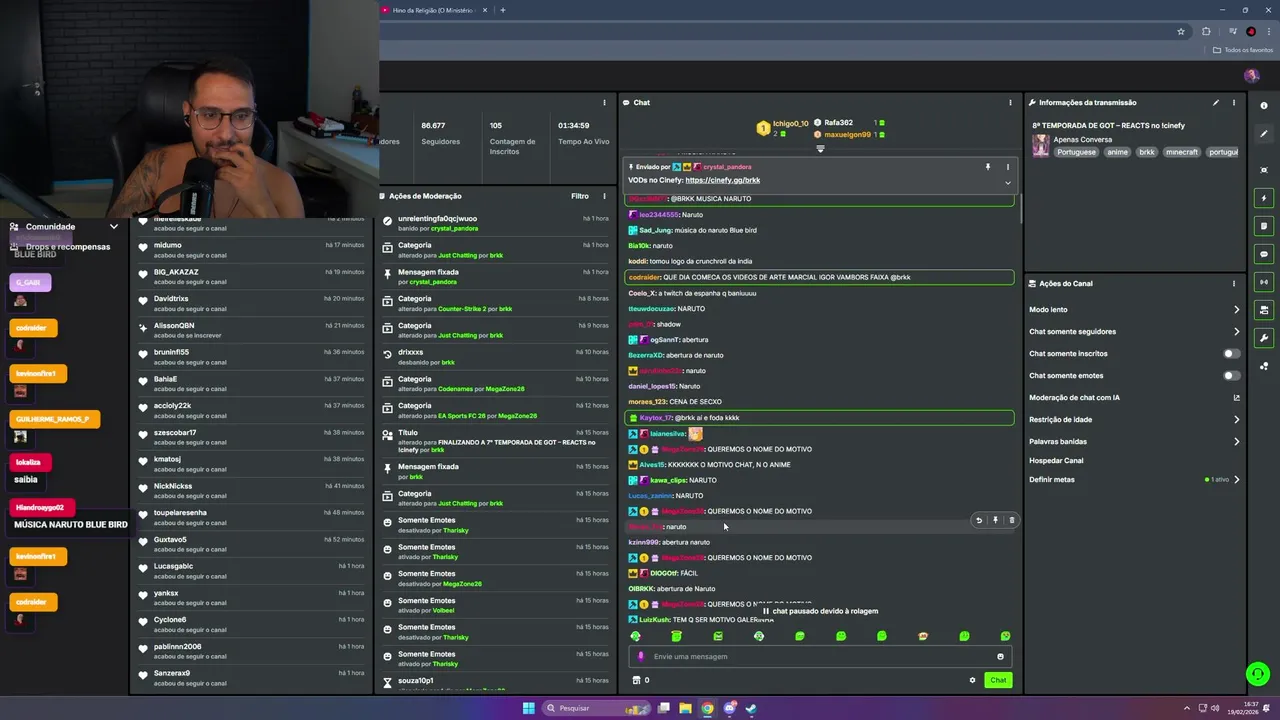Open the cinefy.gg/brkk link in pinned message
The height and width of the screenshot is (720, 1280).
[x=722, y=180]
